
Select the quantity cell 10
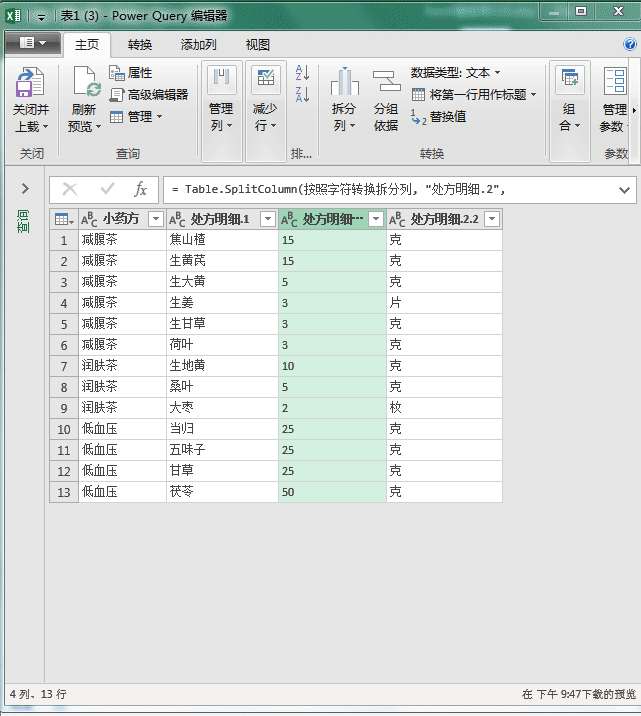click(x=332, y=366)
